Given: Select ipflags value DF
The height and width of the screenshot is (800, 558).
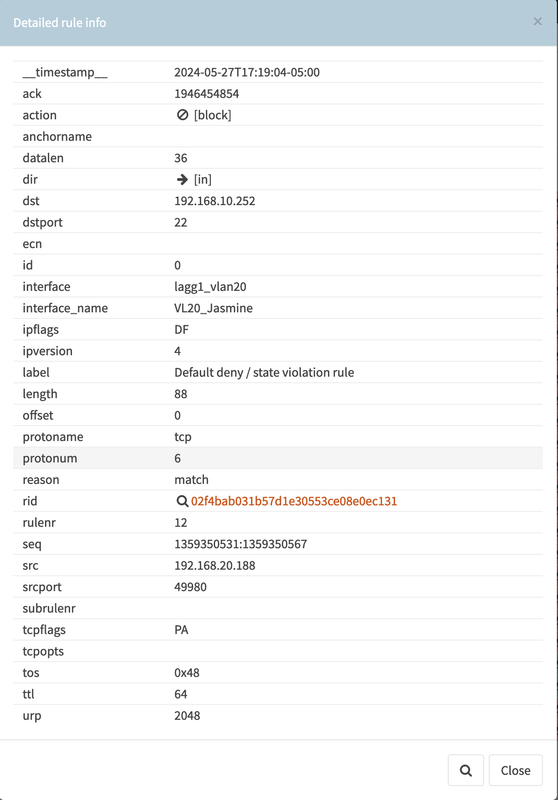Looking at the screenshot, I should pyautogui.click(x=182, y=330).
